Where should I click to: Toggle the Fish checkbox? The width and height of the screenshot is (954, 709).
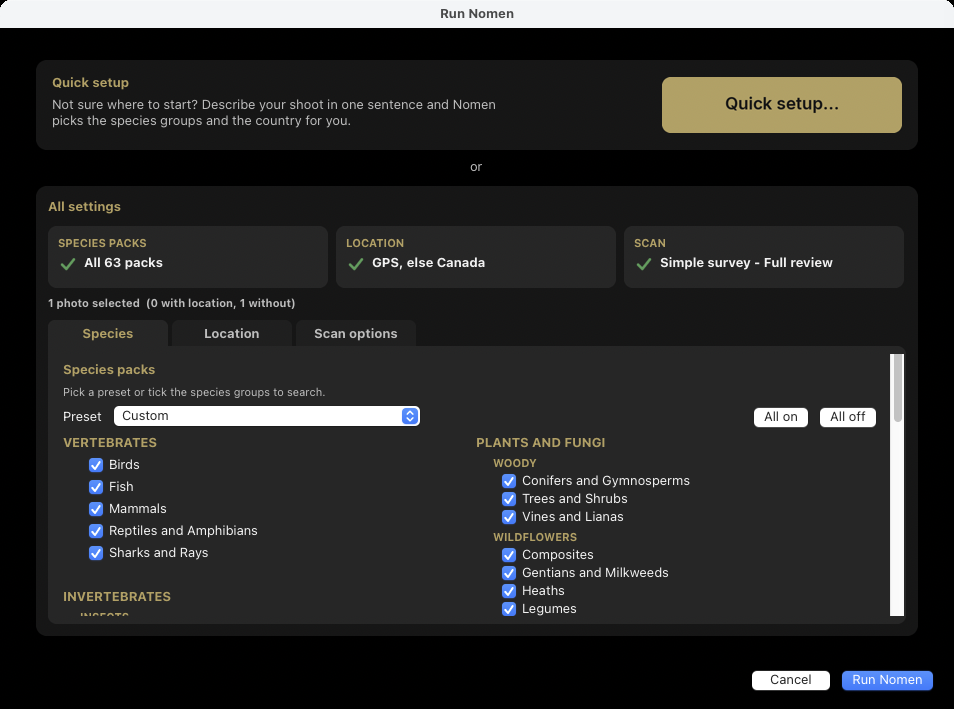[x=96, y=487]
